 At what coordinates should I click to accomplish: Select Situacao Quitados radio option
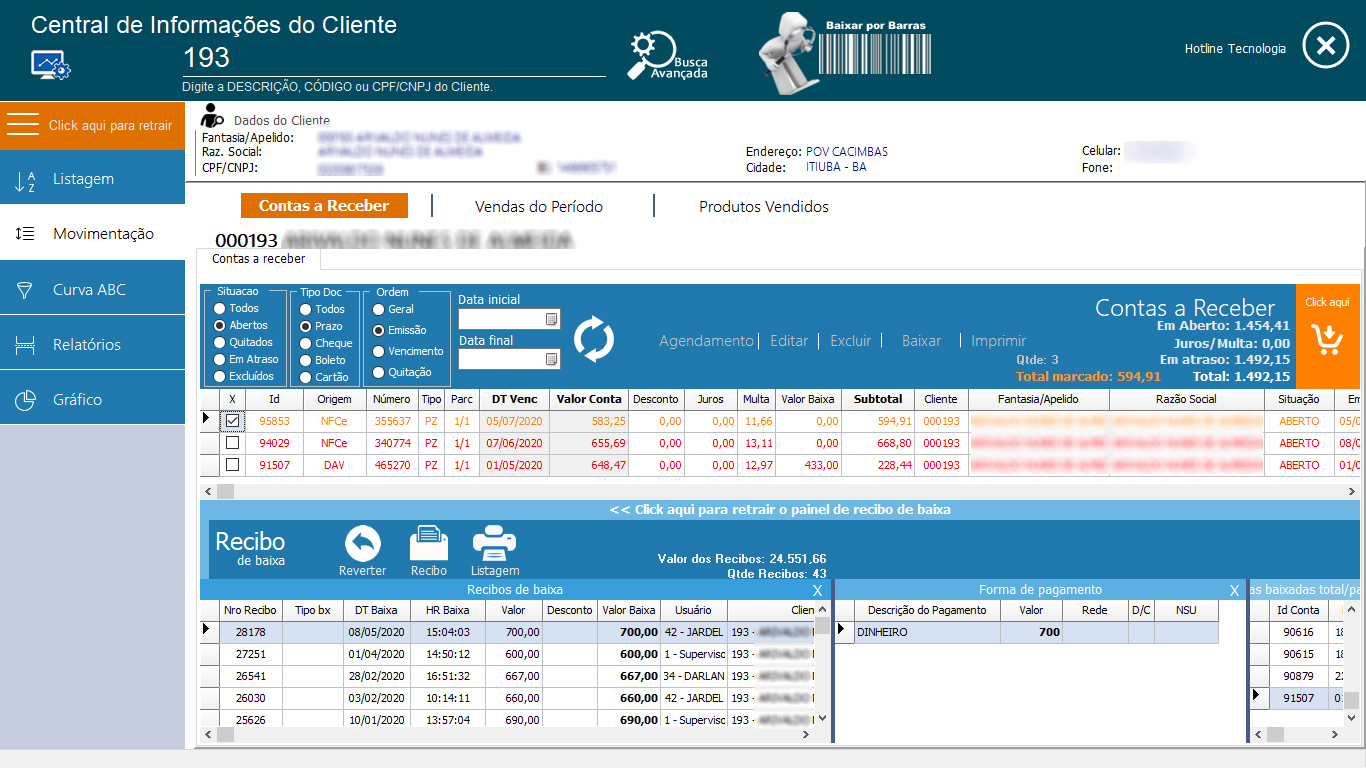(219, 343)
